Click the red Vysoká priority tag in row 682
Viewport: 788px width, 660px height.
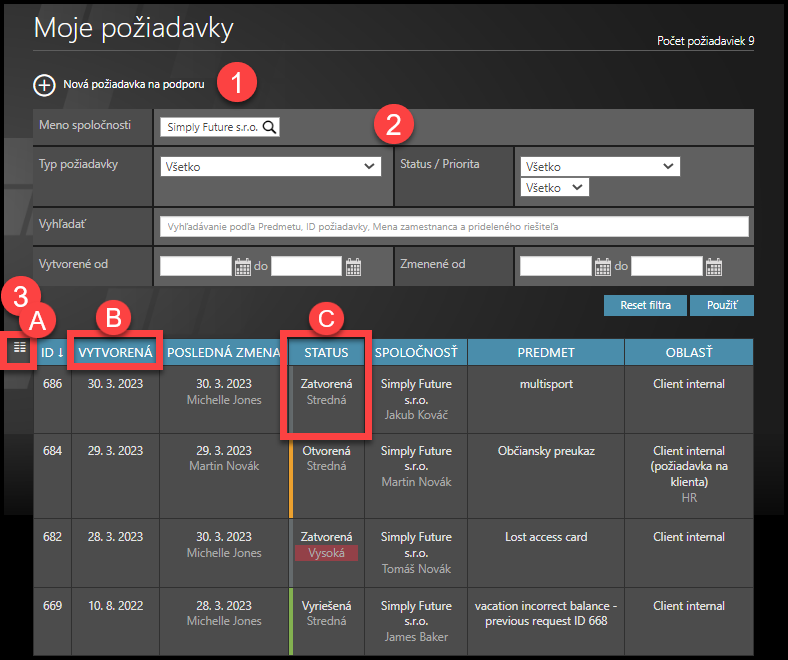pos(326,553)
